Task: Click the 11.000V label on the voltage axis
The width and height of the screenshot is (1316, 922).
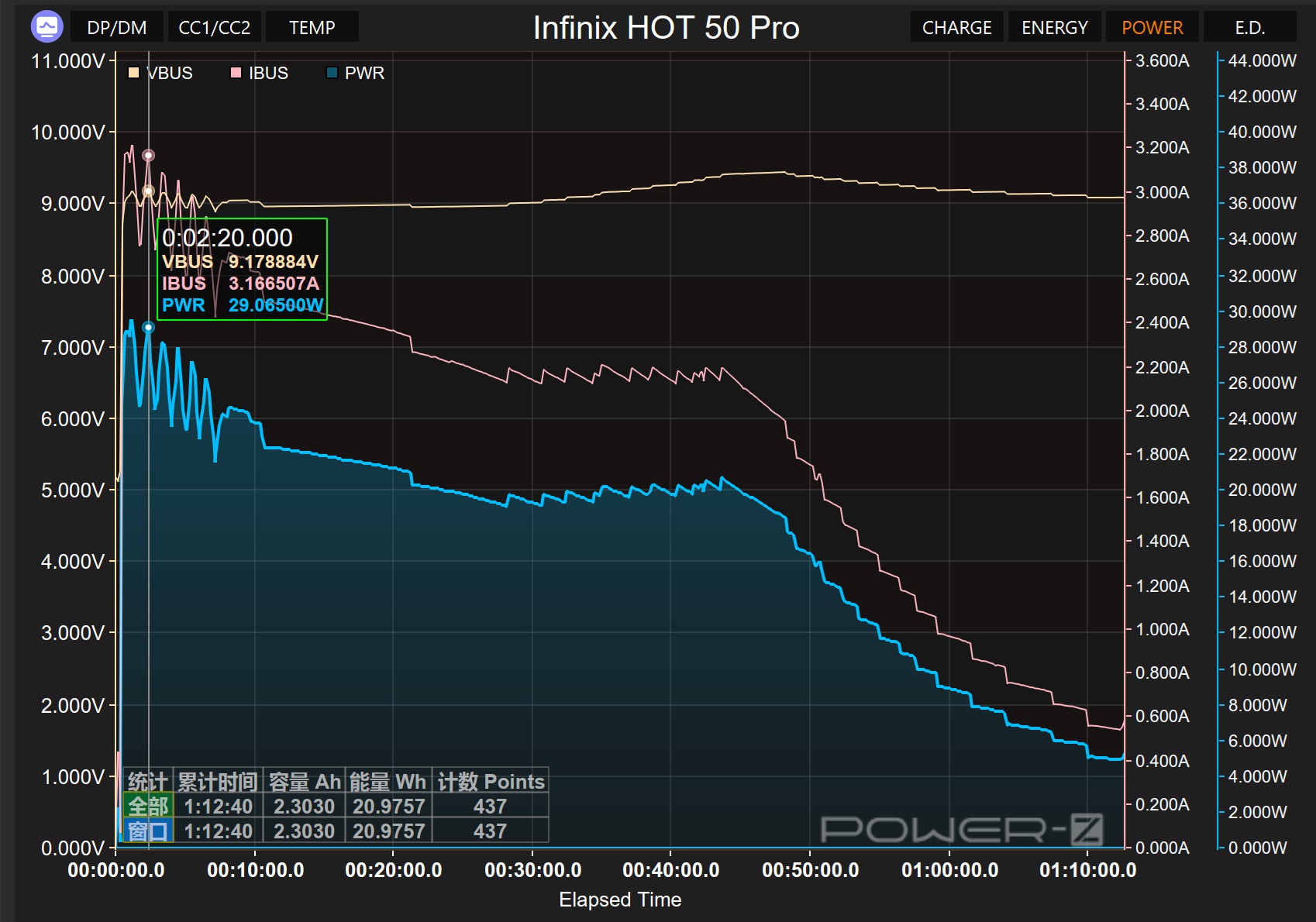Action: pyautogui.click(x=67, y=61)
